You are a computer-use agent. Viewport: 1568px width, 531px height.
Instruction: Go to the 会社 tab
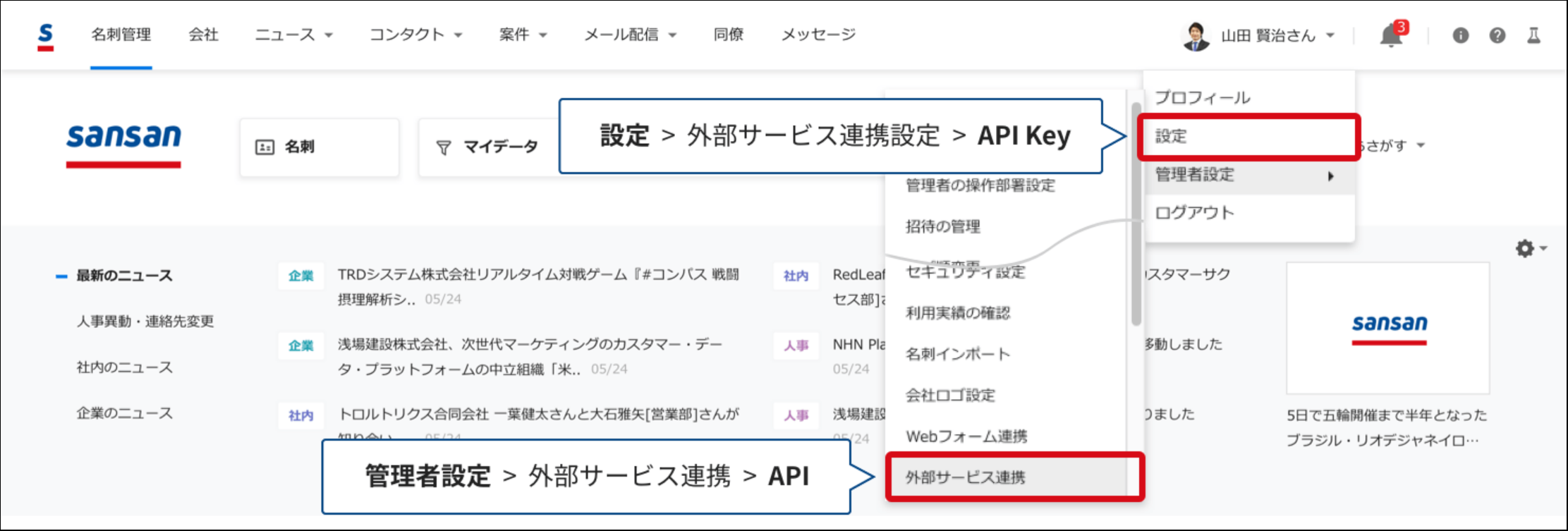[203, 35]
